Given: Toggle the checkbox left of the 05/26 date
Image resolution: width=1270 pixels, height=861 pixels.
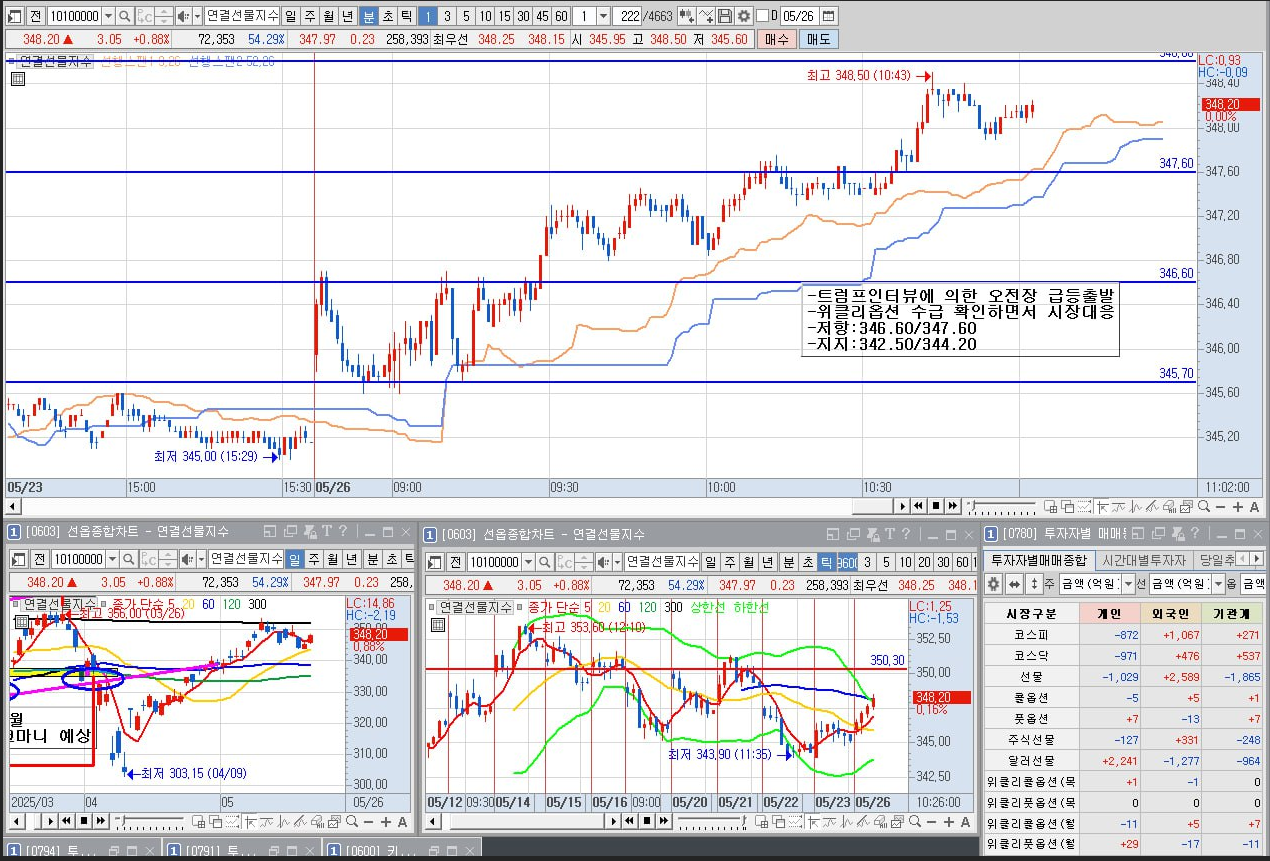Looking at the screenshot, I should [x=762, y=16].
